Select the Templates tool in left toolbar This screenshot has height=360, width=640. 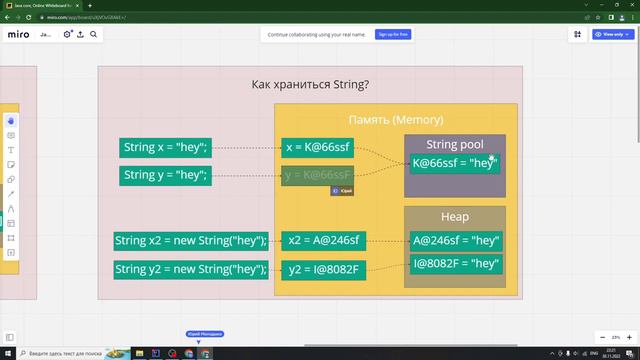[11, 224]
